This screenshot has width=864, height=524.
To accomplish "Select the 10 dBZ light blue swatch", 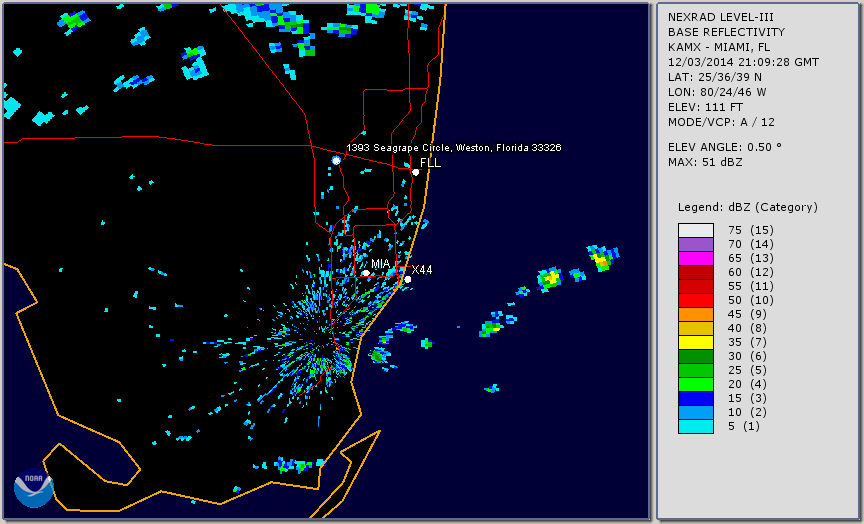I will click(696, 412).
